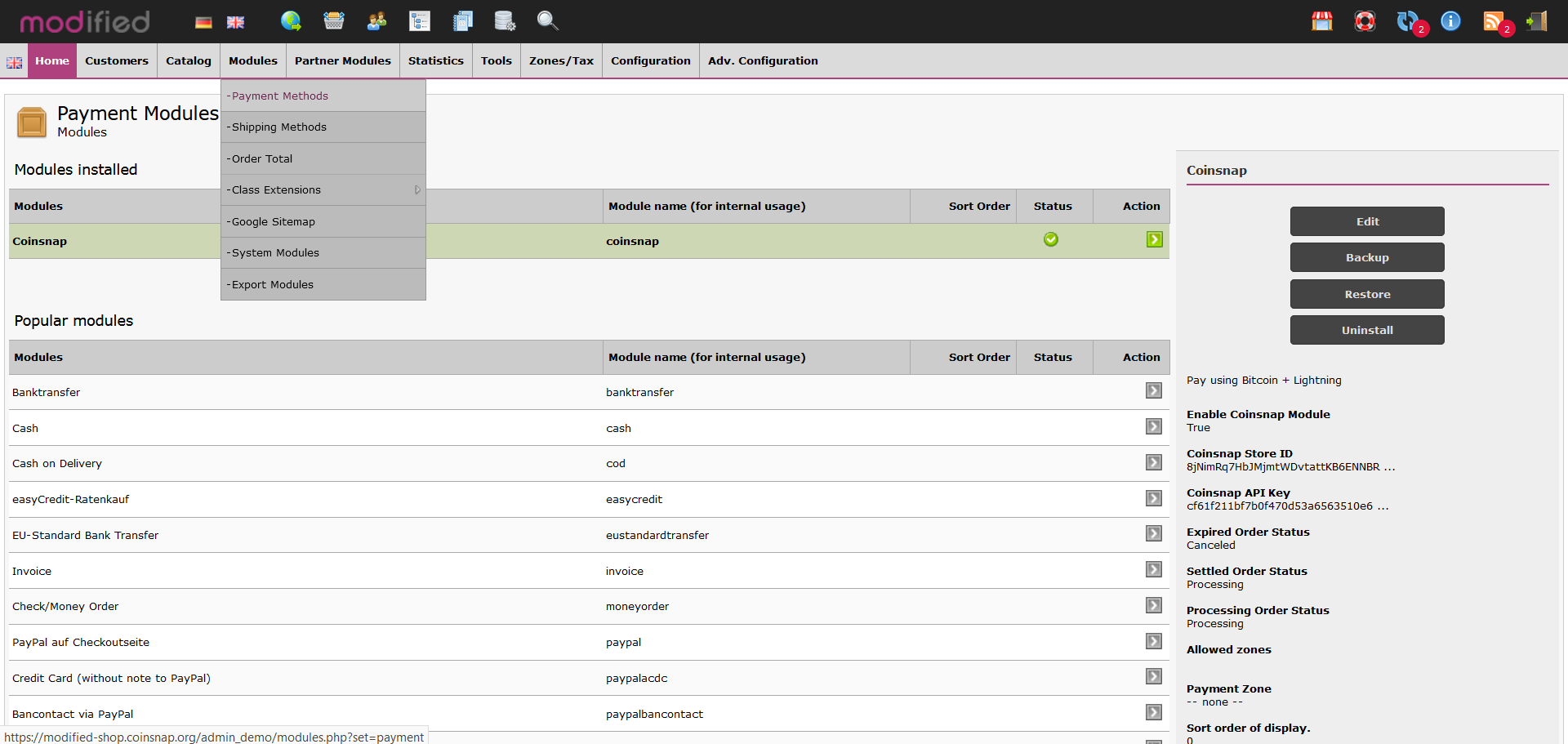This screenshot has width=1568, height=744.
Task: Open the Modules menu
Action: [253, 60]
